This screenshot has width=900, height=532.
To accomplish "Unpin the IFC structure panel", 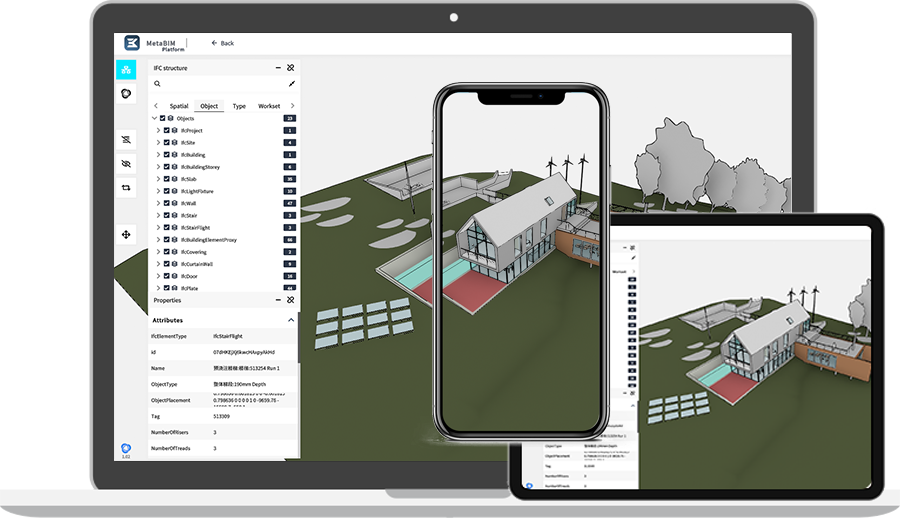I will coord(291,68).
